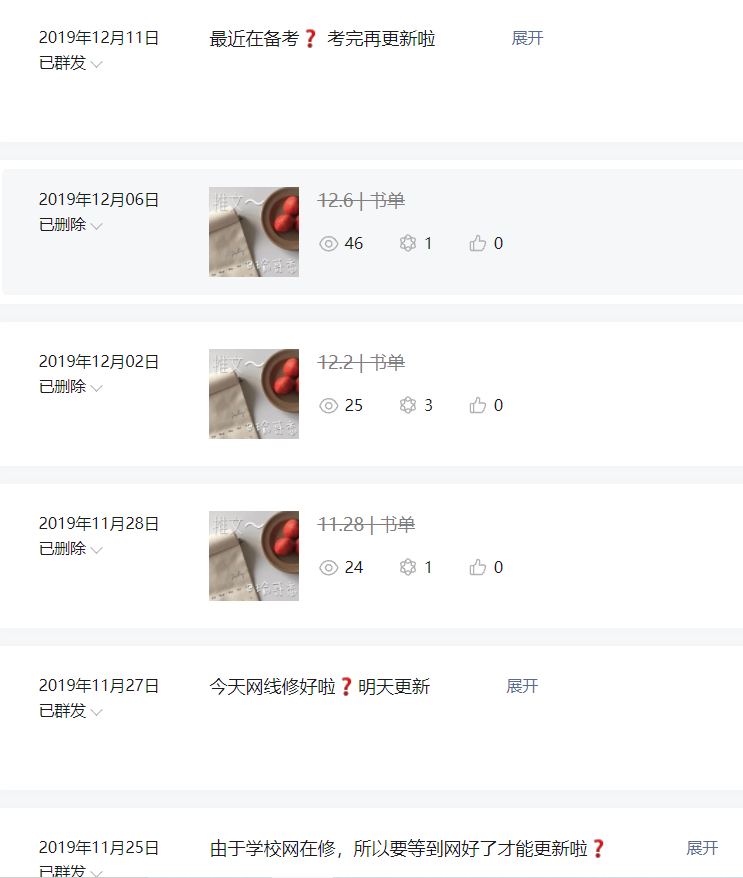
Task: Click the thumbs-up icon on 11.28 书单
Action: point(478,567)
